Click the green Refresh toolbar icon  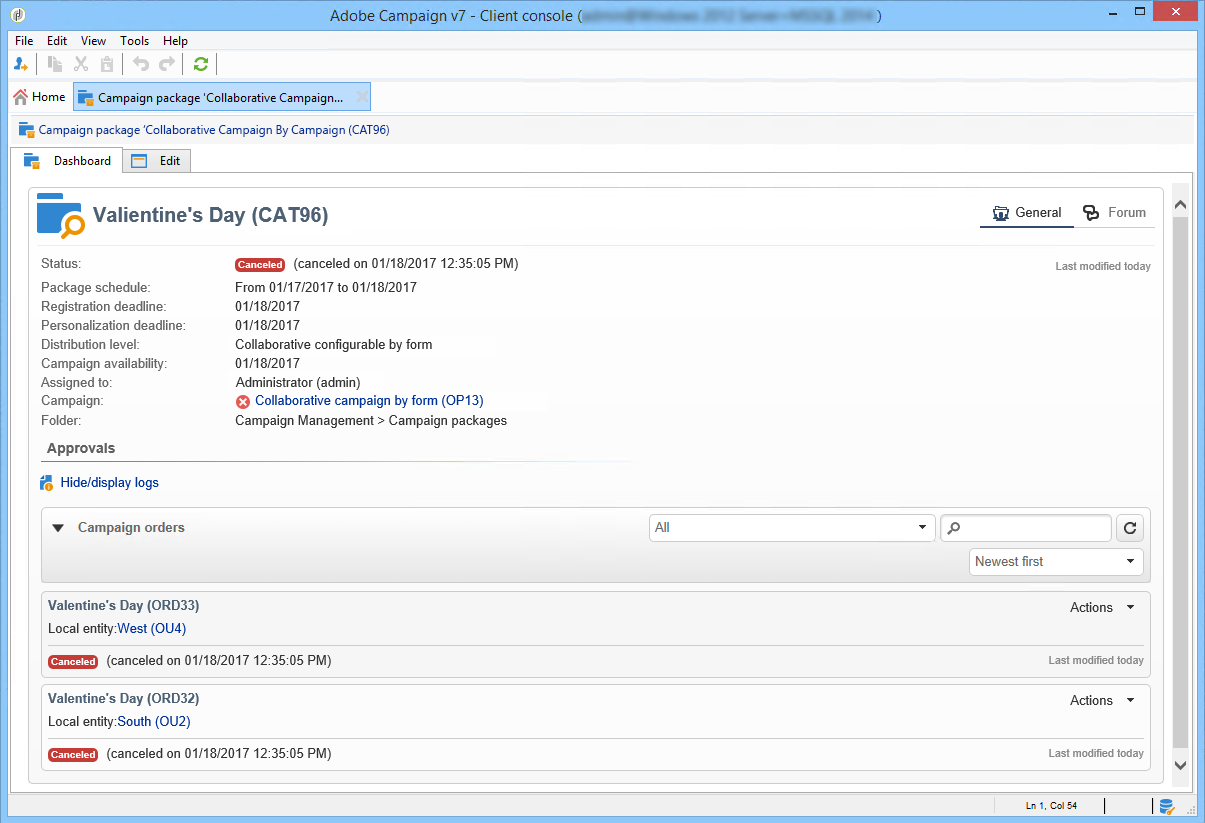[x=201, y=64]
